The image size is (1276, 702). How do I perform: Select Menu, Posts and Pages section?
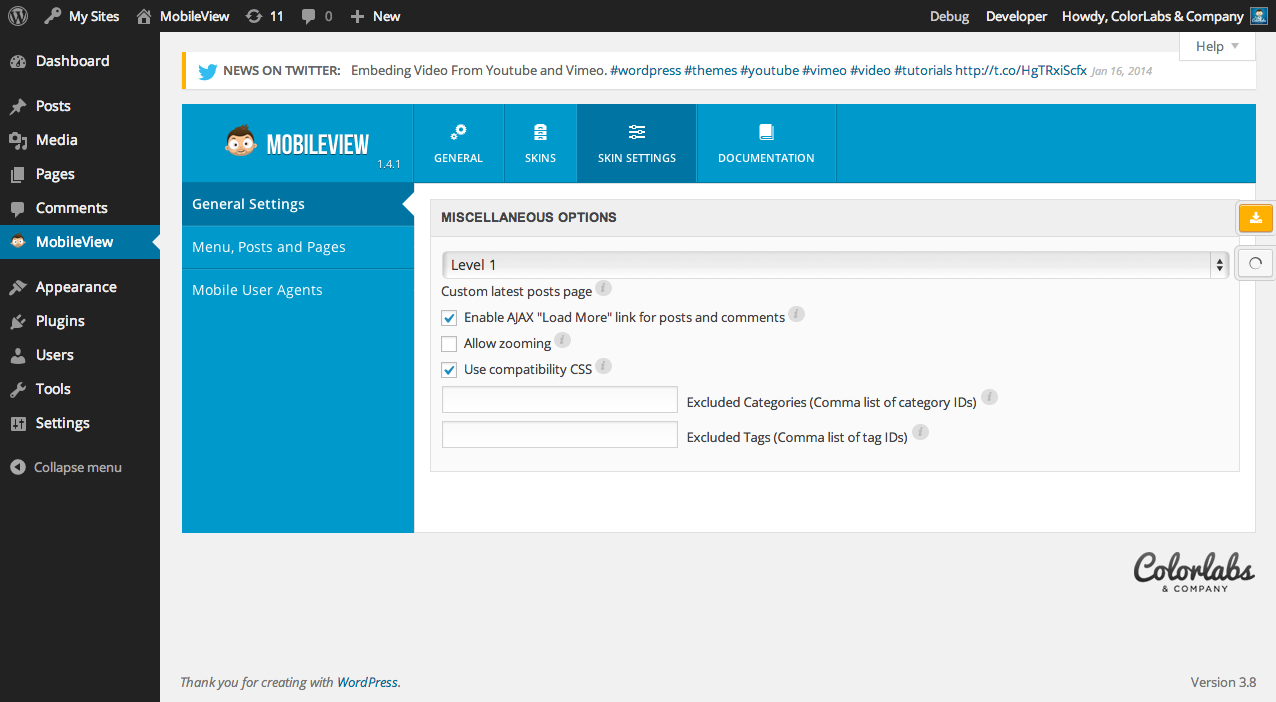pyautogui.click(x=298, y=247)
